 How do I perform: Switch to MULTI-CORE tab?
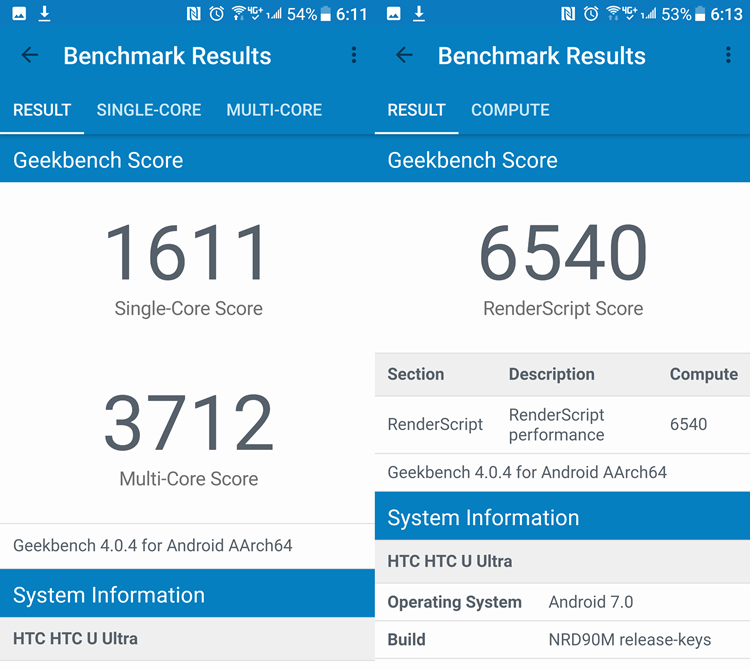click(x=274, y=110)
